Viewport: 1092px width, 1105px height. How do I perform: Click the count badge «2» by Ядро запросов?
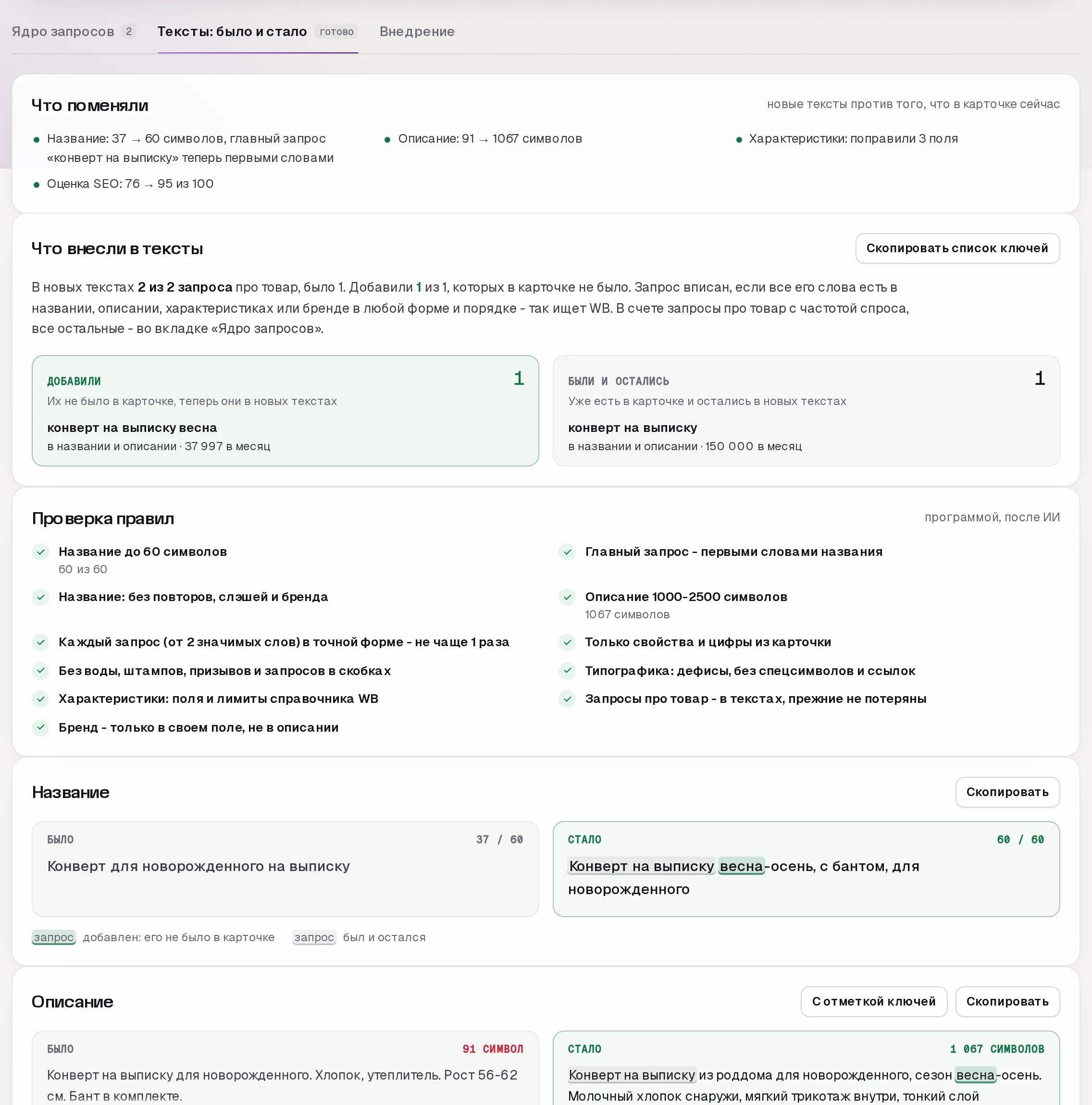(129, 31)
